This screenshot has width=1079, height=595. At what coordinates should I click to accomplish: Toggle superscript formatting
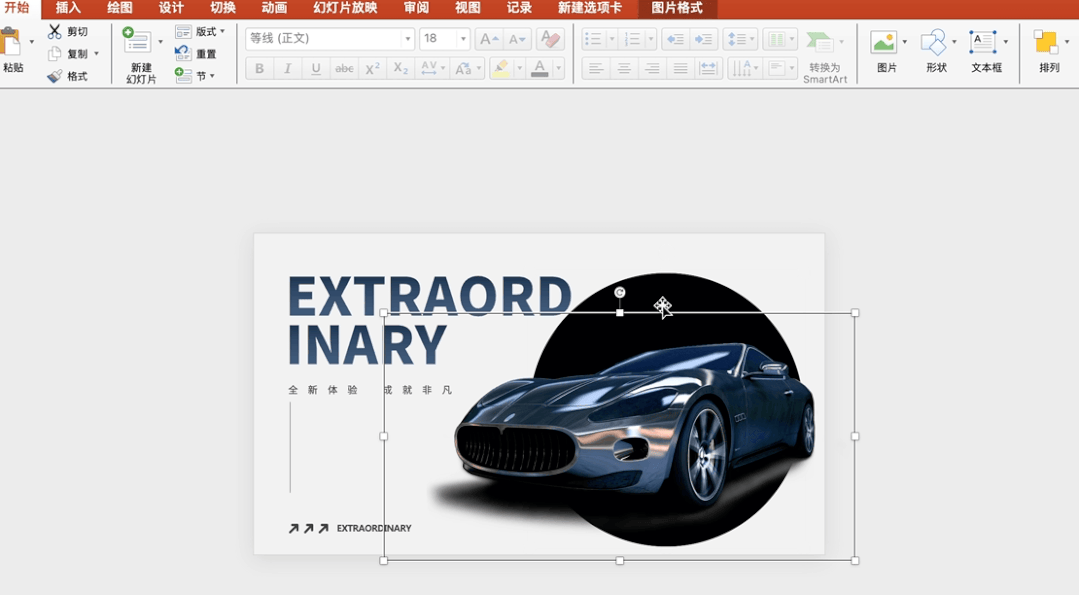(372, 68)
